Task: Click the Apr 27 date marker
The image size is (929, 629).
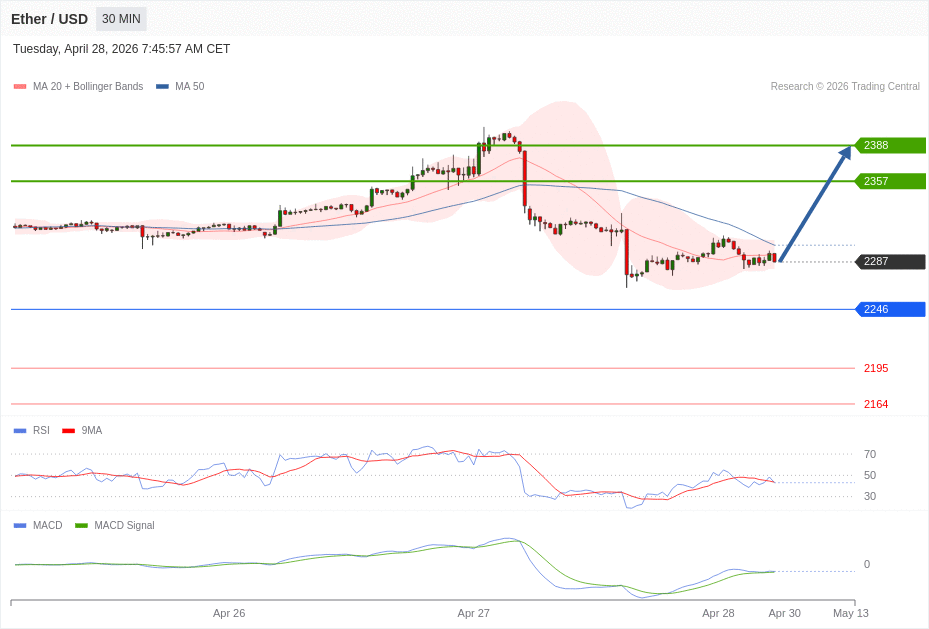Action: point(474,613)
